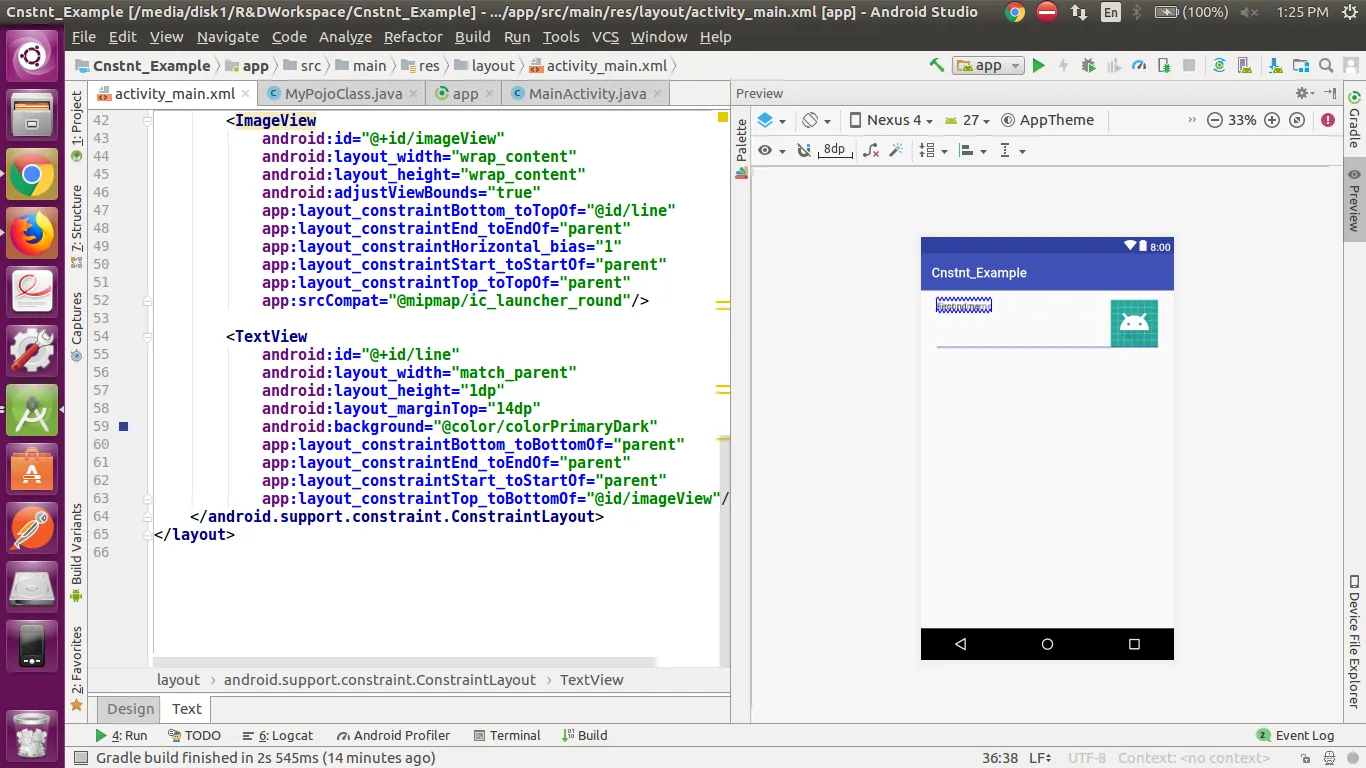Open the Android Profiler gauge icon in toolbar
1366x768 pixels.
pos(1139,66)
